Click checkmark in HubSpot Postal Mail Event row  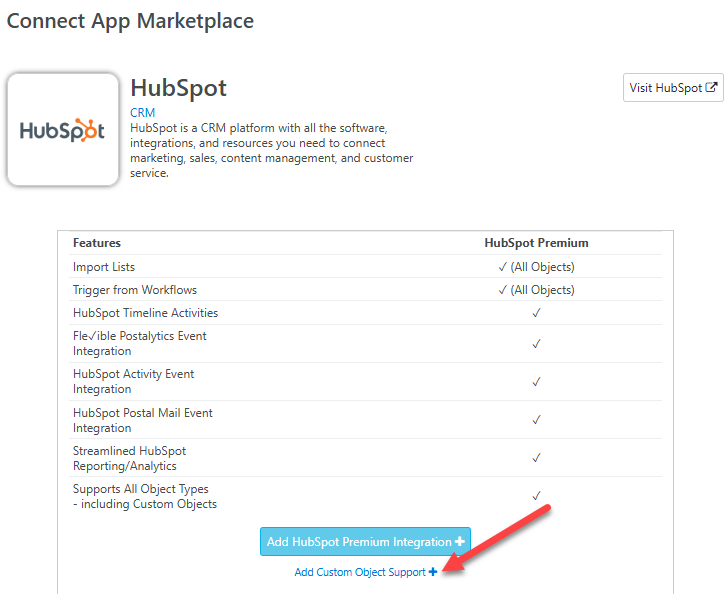coord(536,420)
